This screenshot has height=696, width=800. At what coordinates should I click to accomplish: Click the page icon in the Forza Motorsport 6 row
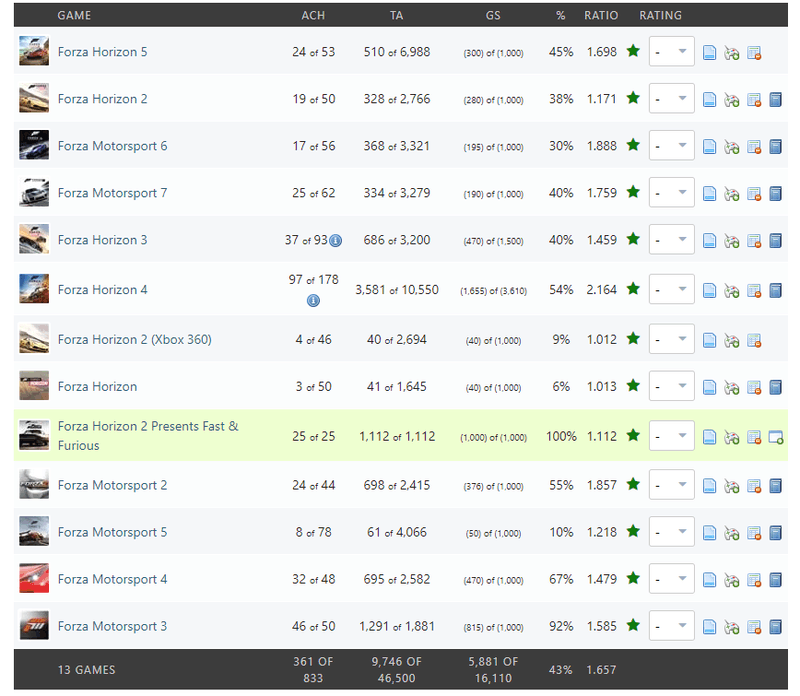point(709,146)
